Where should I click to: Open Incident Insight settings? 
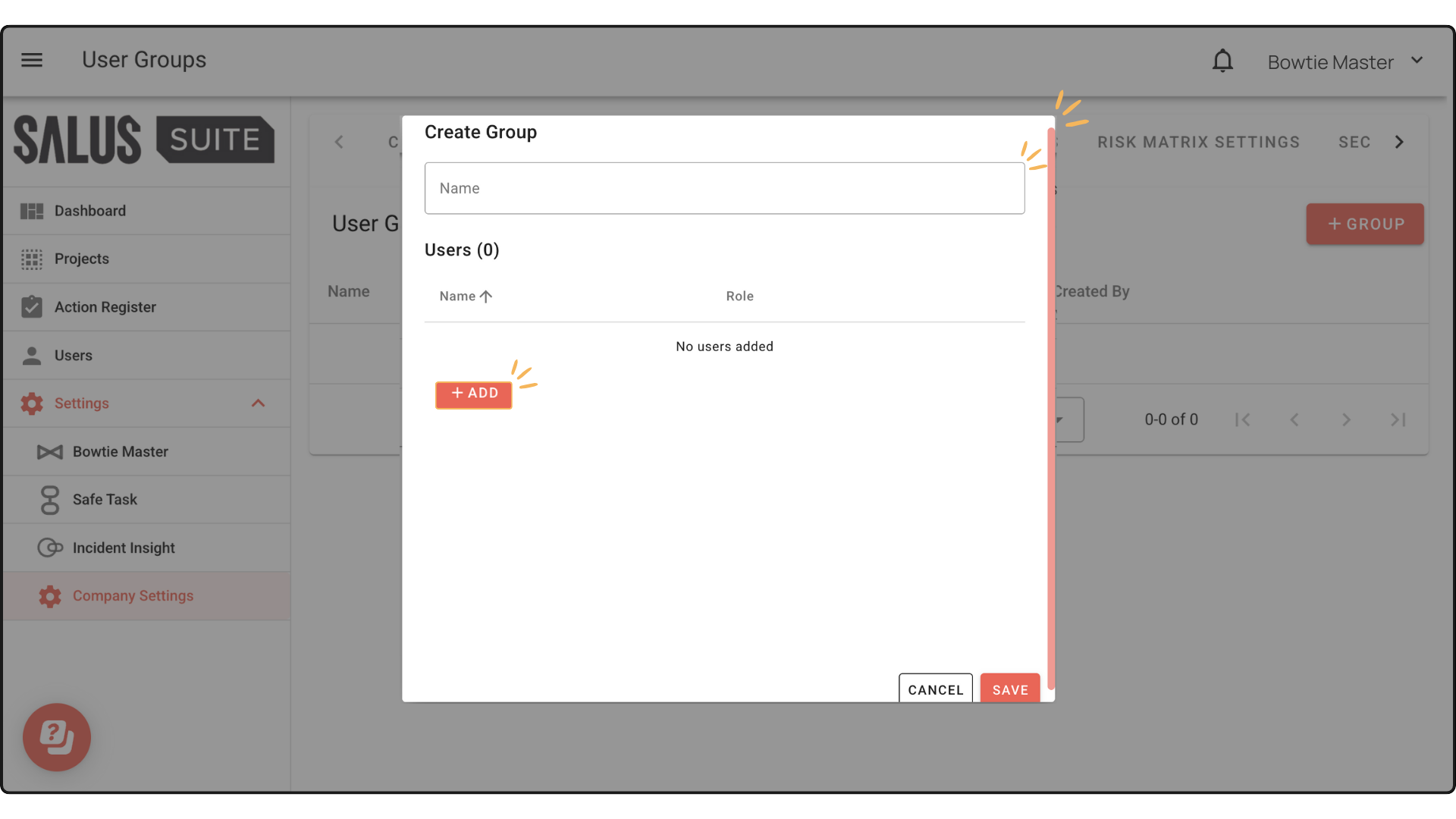(x=124, y=548)
